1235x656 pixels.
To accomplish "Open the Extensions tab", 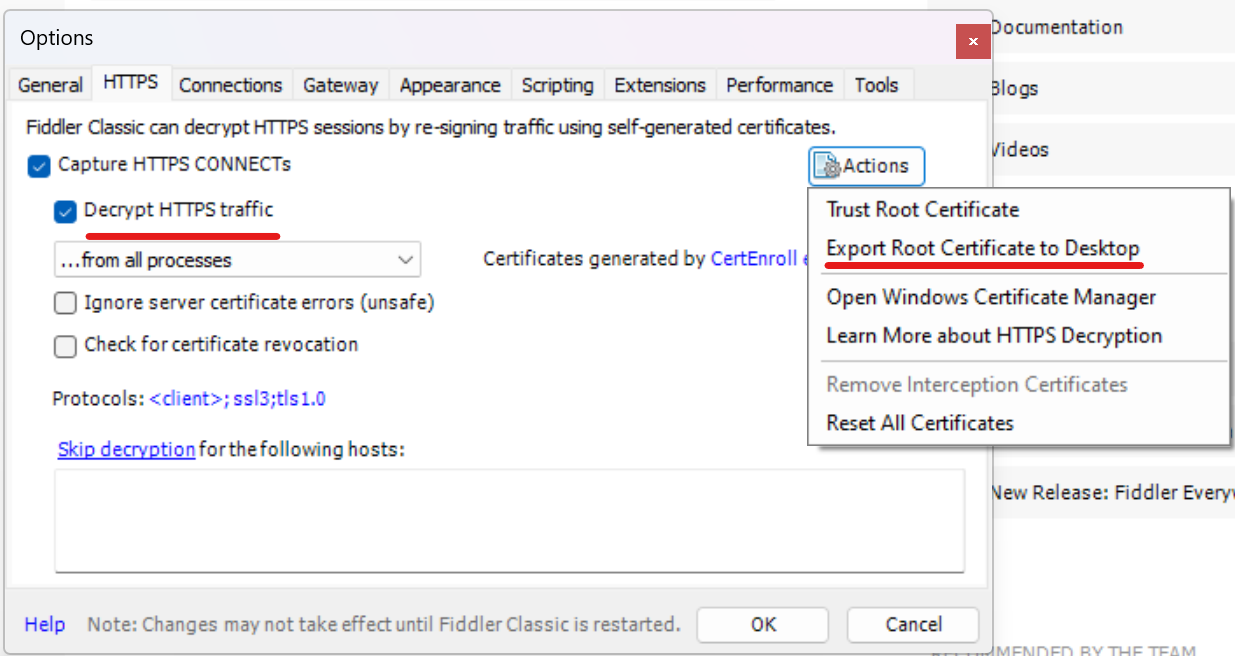I will [660, 85].
